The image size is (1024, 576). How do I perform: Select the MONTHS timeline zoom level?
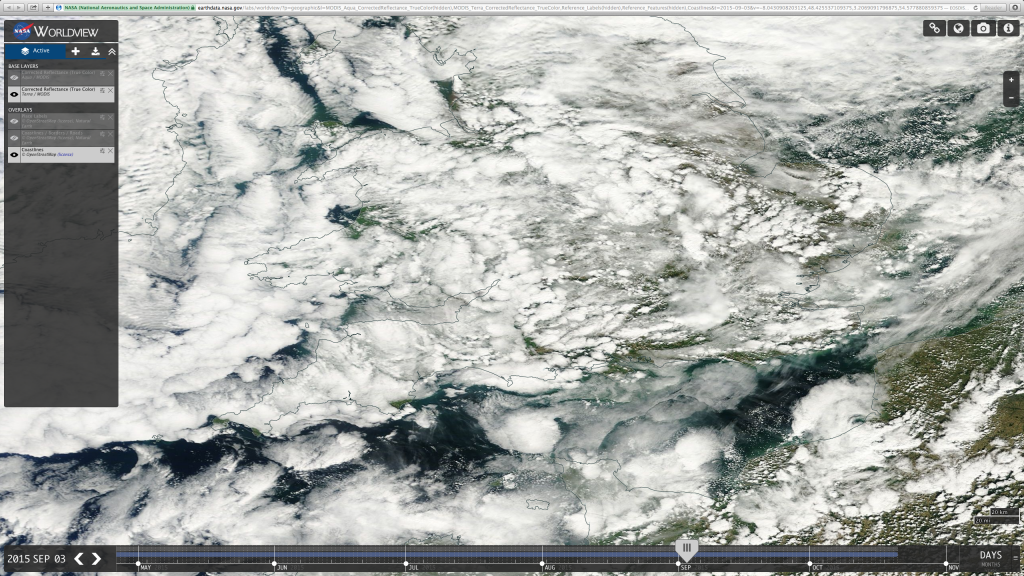pyautogui.click(x=990, y=564)
